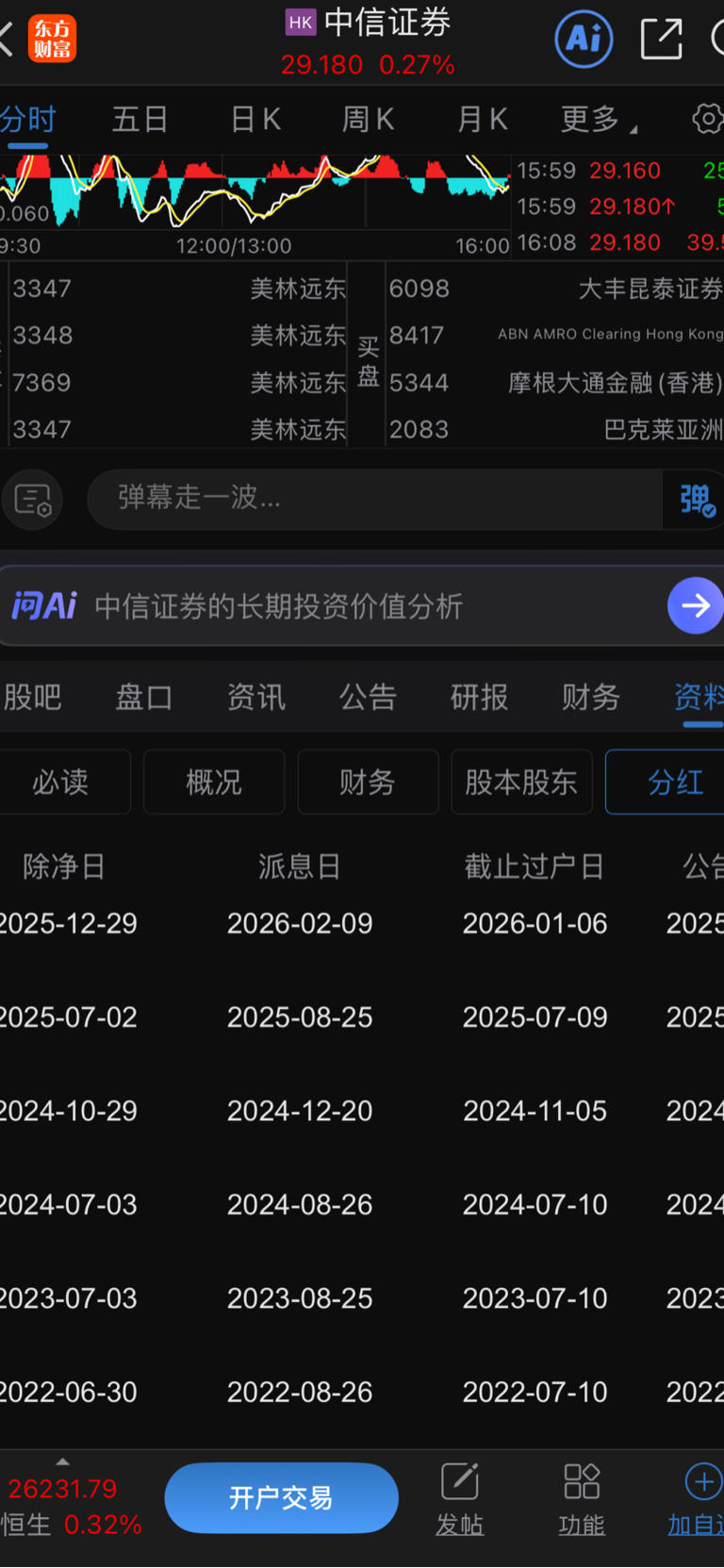
Task: Click the purple arrow send button
Action: point(696,605)
